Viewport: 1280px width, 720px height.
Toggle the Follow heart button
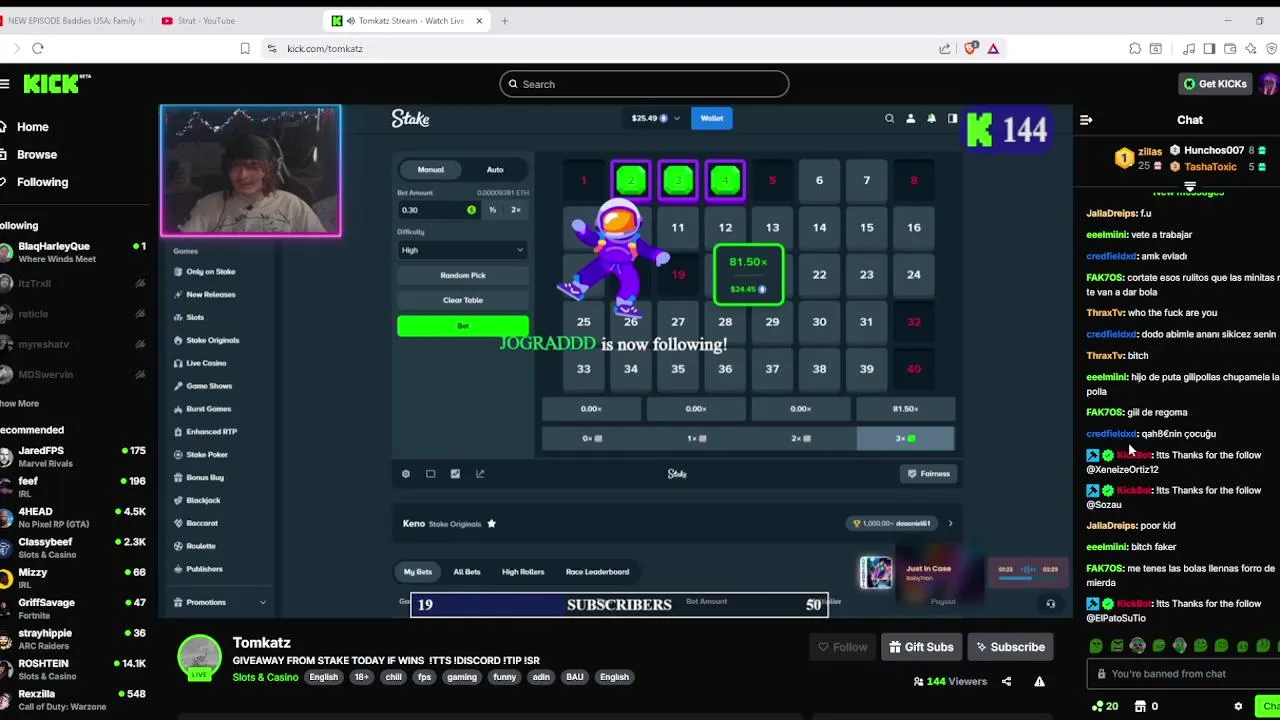tap(843, 647)
